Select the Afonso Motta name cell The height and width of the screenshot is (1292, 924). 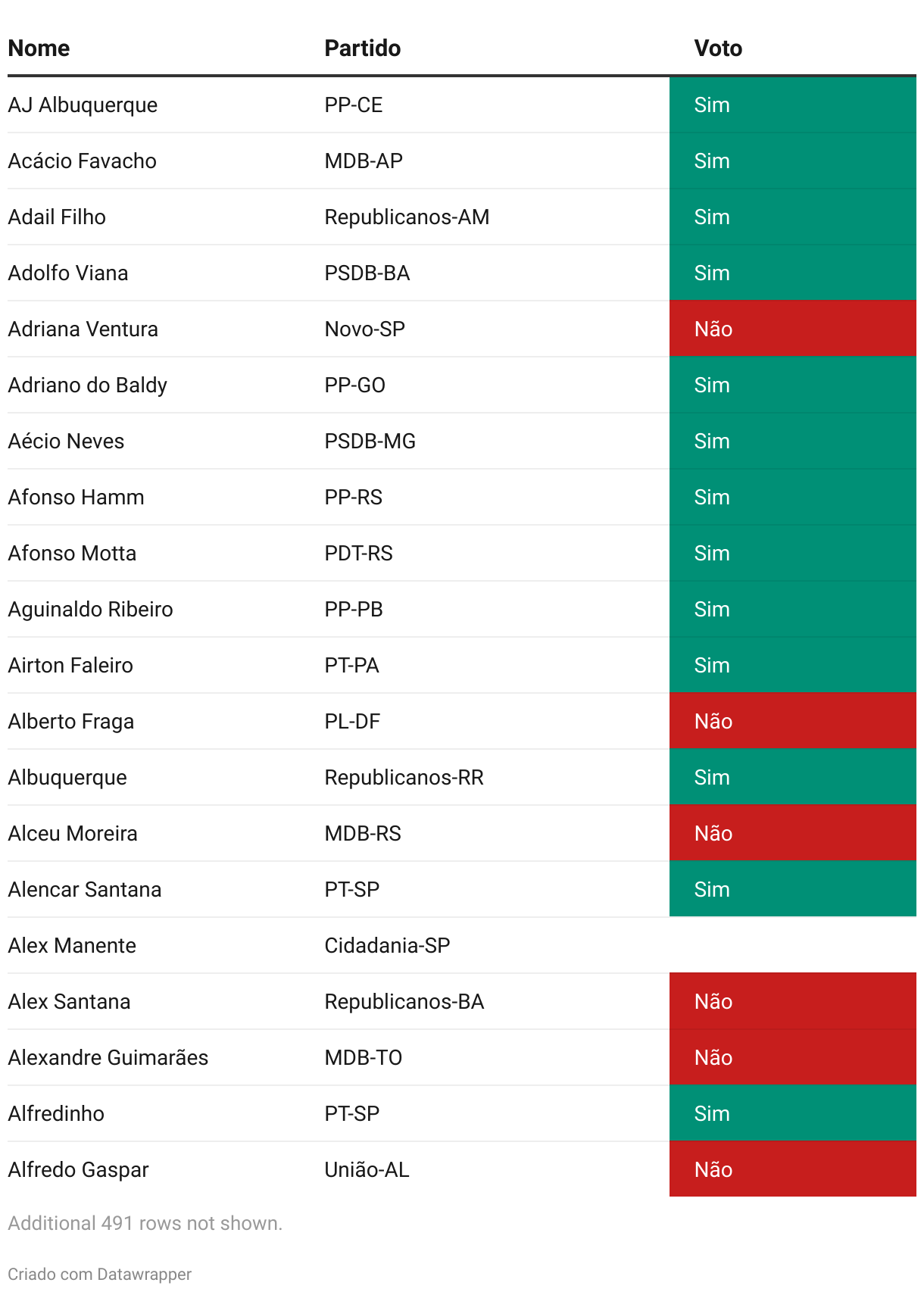click(x=73, y=554)
